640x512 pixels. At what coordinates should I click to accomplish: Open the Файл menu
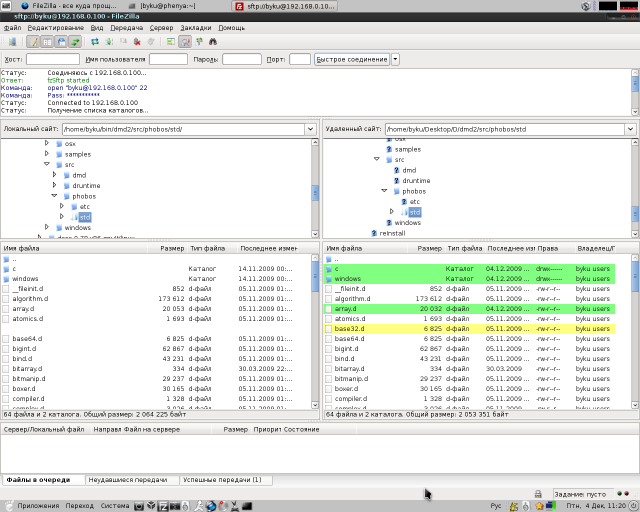click(x=12, y=28)
